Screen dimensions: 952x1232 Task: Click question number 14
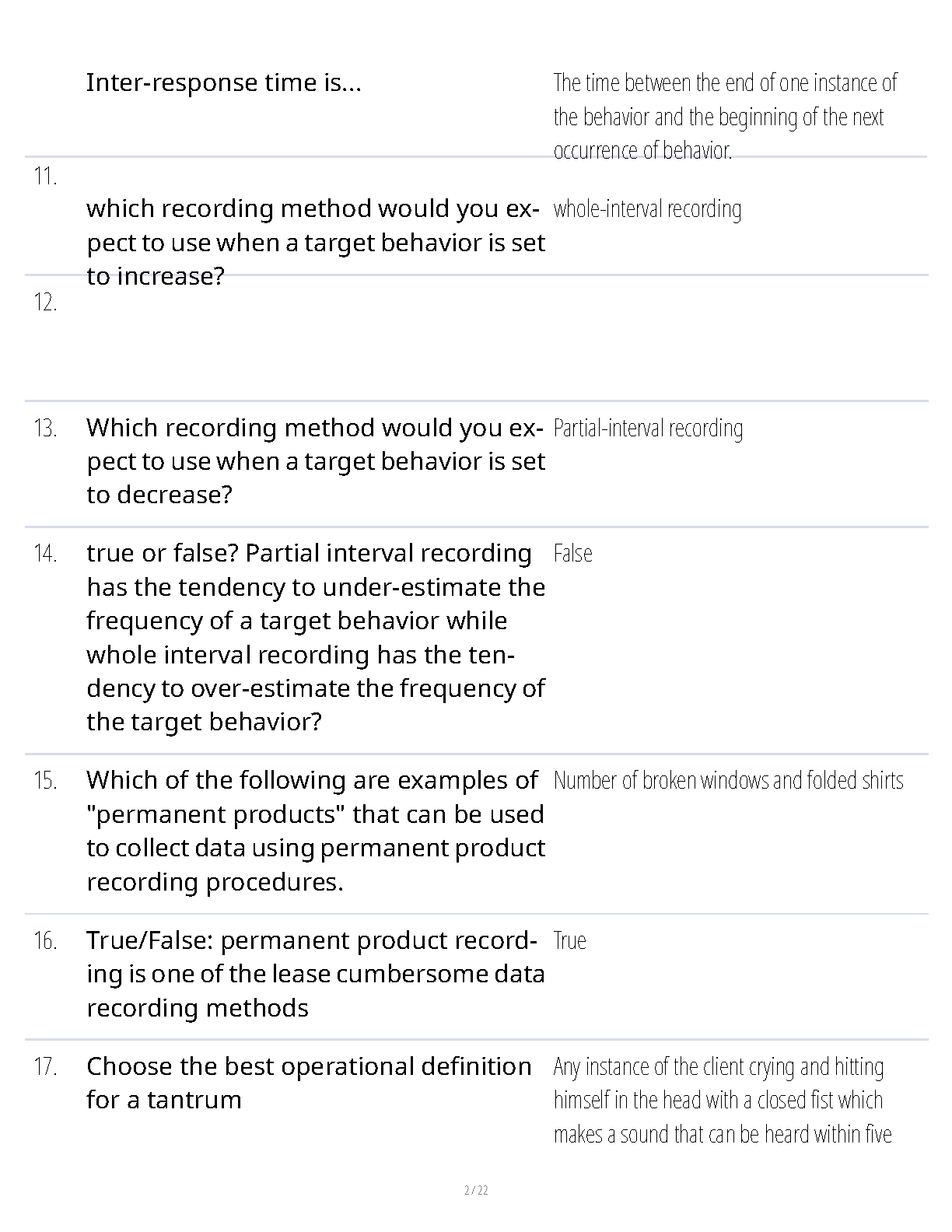click(x=45, y=554)
